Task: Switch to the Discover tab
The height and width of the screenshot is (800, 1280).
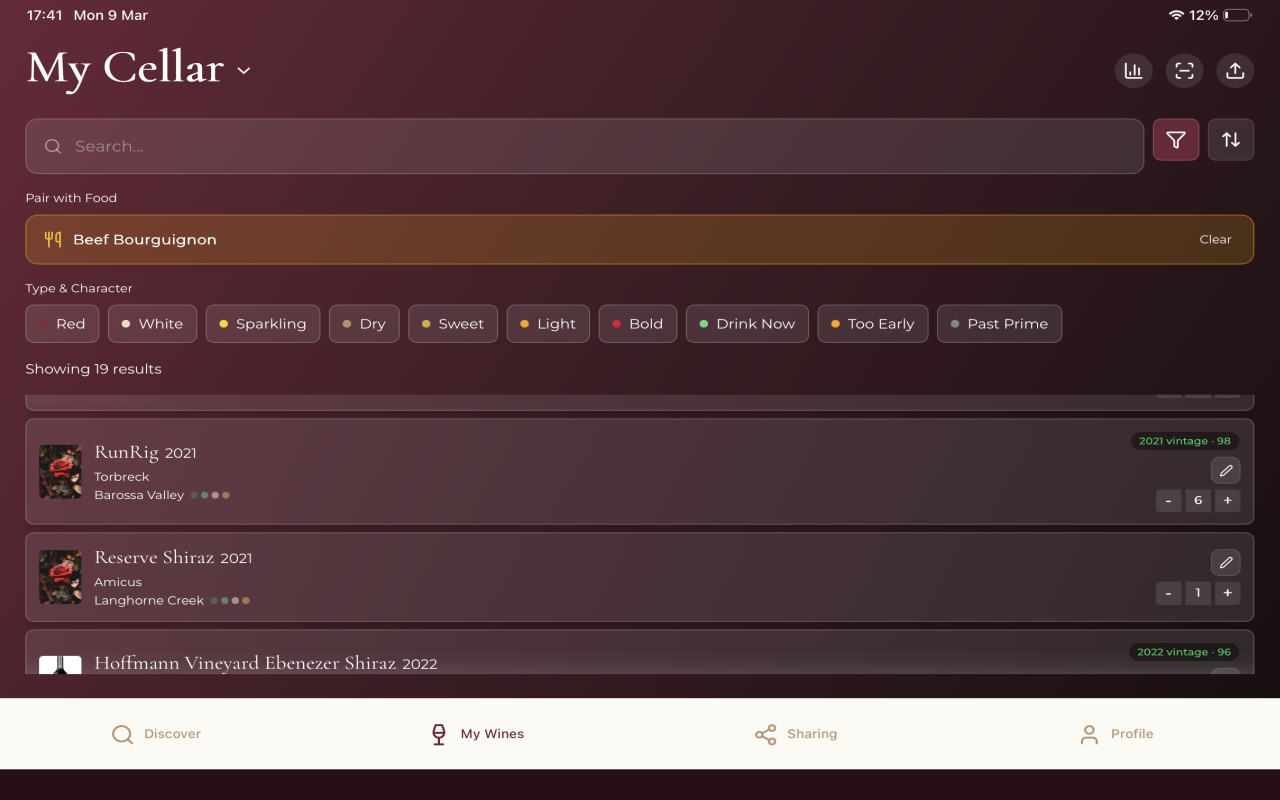Action: point(156,734)
